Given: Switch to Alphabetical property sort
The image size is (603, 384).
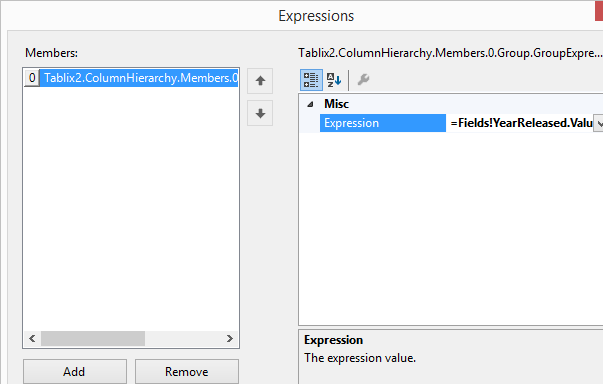Looking at the screenshot, I should tap(334, 80).
